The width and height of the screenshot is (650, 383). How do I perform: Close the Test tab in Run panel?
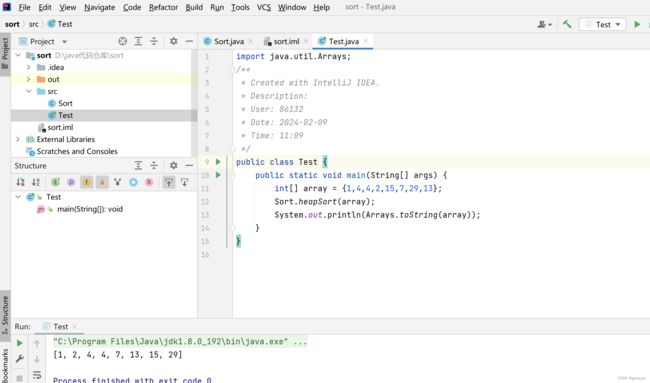click(x=75, y=327)
